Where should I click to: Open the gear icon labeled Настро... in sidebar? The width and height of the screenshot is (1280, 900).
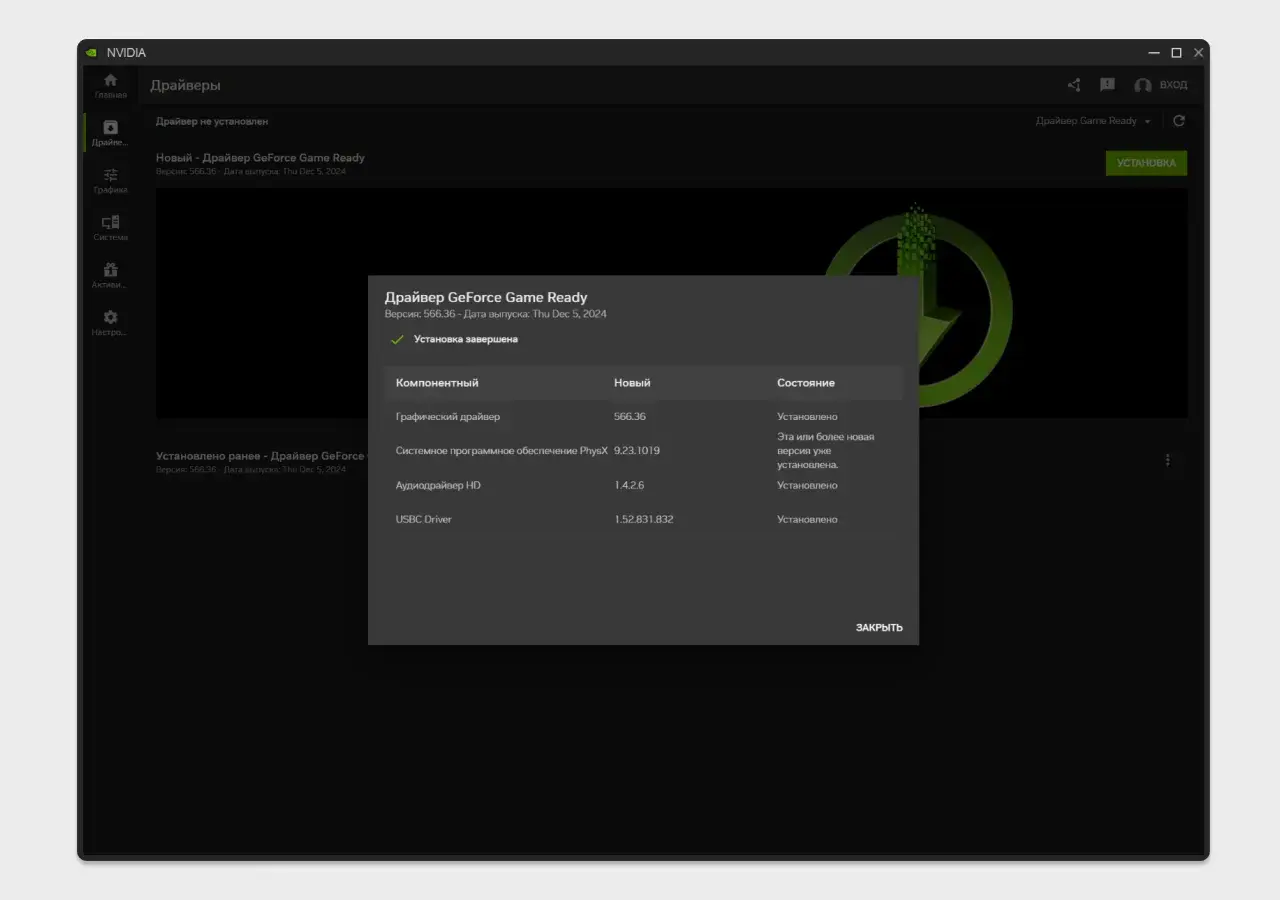point(110,317)
